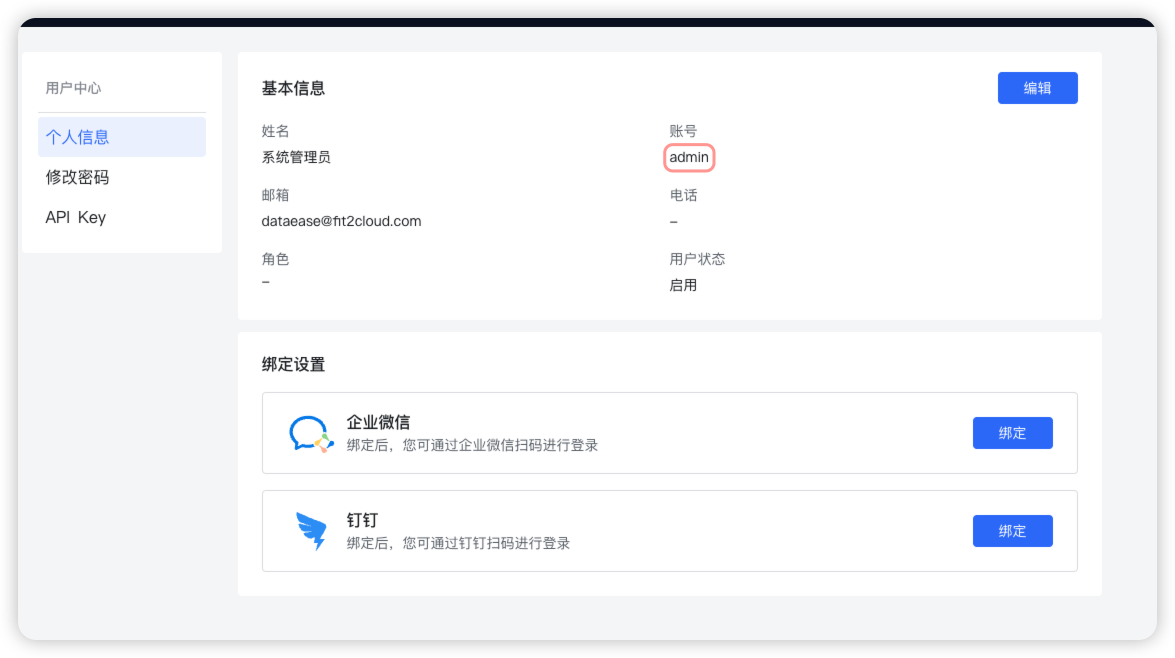Click the 基本信息 section heading
Screen dimensions: 1175x658
coord(293,88)
